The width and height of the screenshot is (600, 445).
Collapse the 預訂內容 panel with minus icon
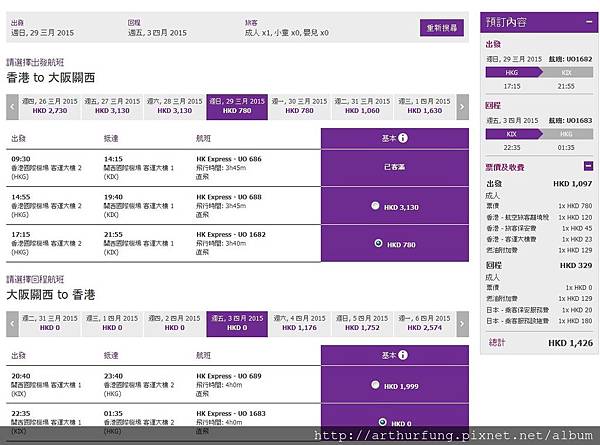589,22
